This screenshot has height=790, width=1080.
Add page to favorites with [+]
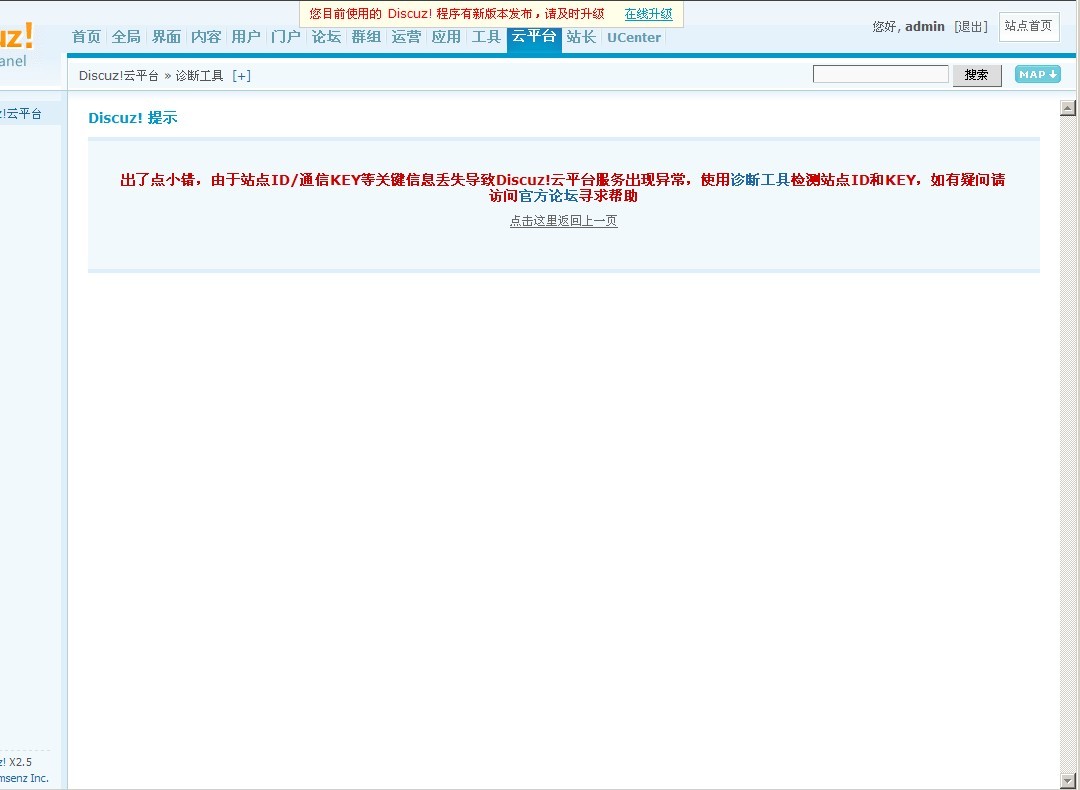tap(241, 76)
